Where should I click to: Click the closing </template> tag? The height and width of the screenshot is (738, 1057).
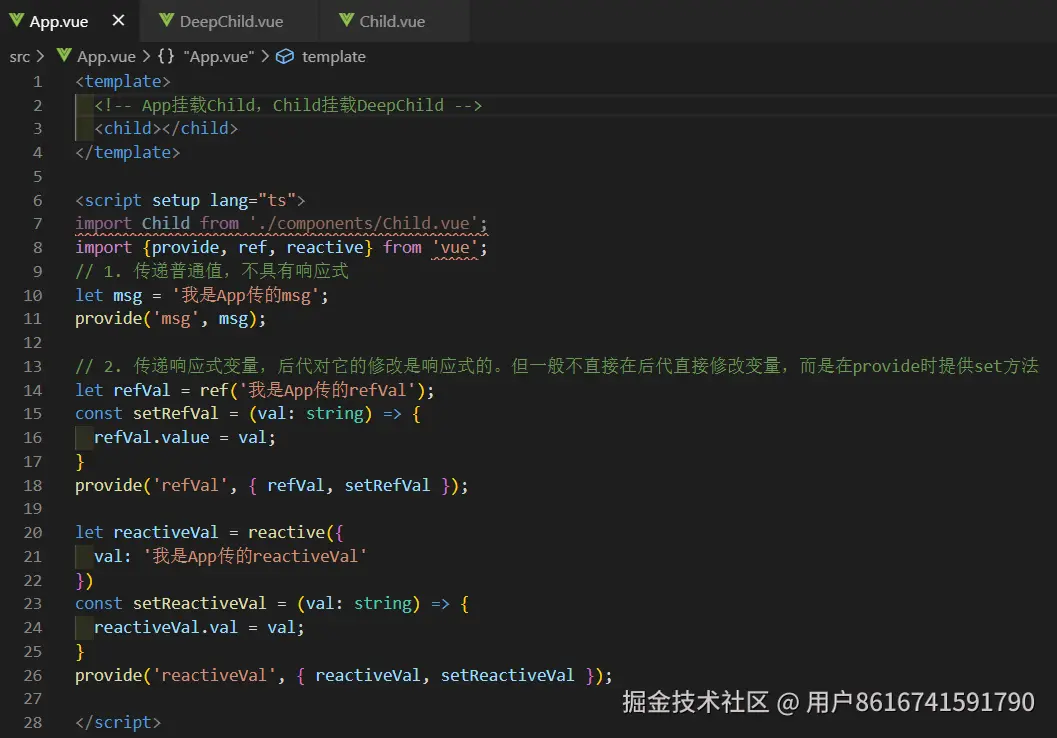(x=127, y=152)
